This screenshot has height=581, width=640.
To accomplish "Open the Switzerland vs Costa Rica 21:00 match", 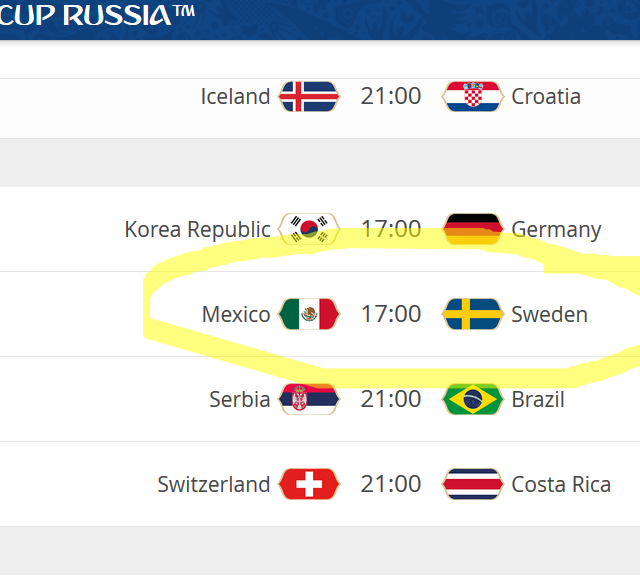I will coord(391,484).
